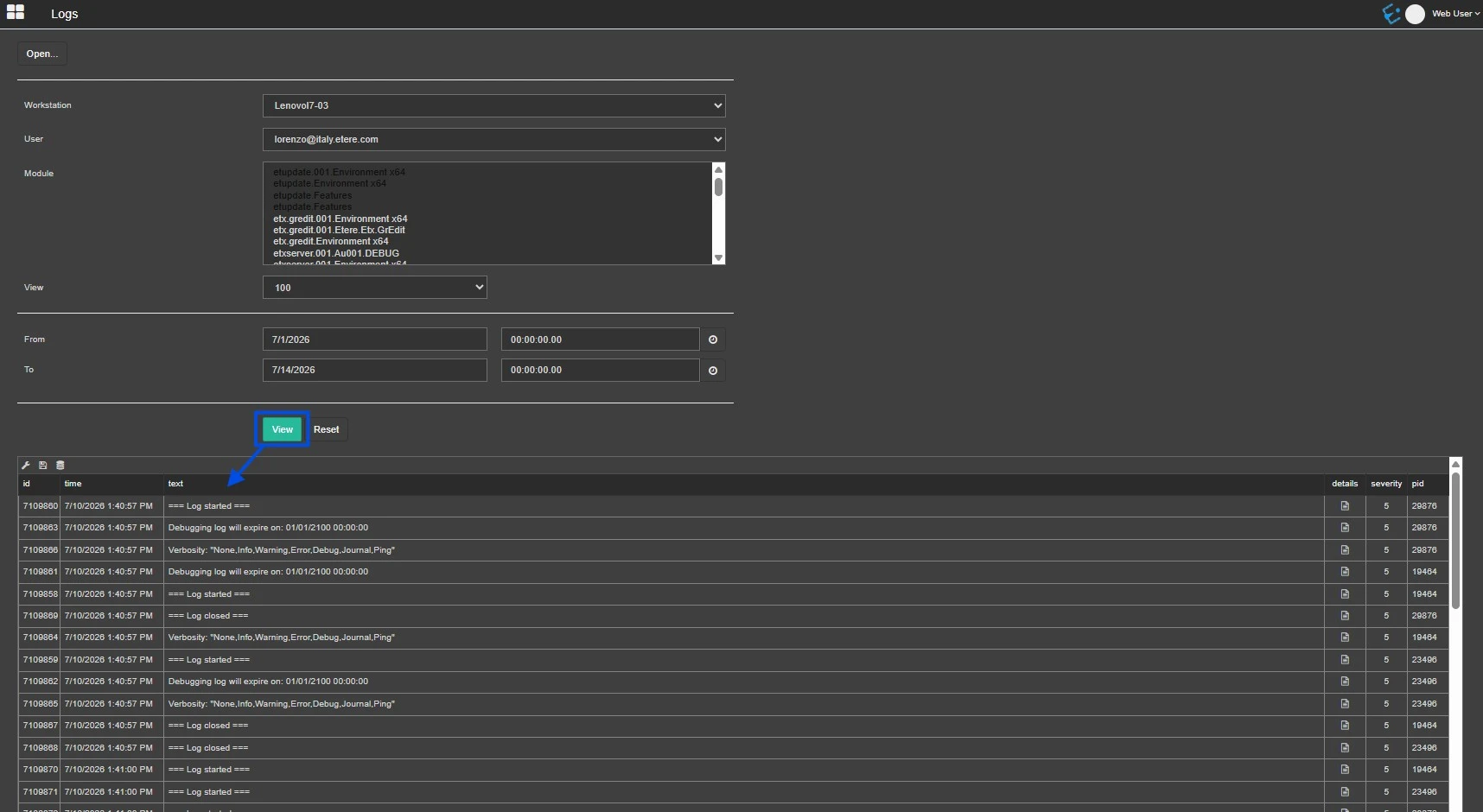Open details icon for log 7109869

point(1345,616)
